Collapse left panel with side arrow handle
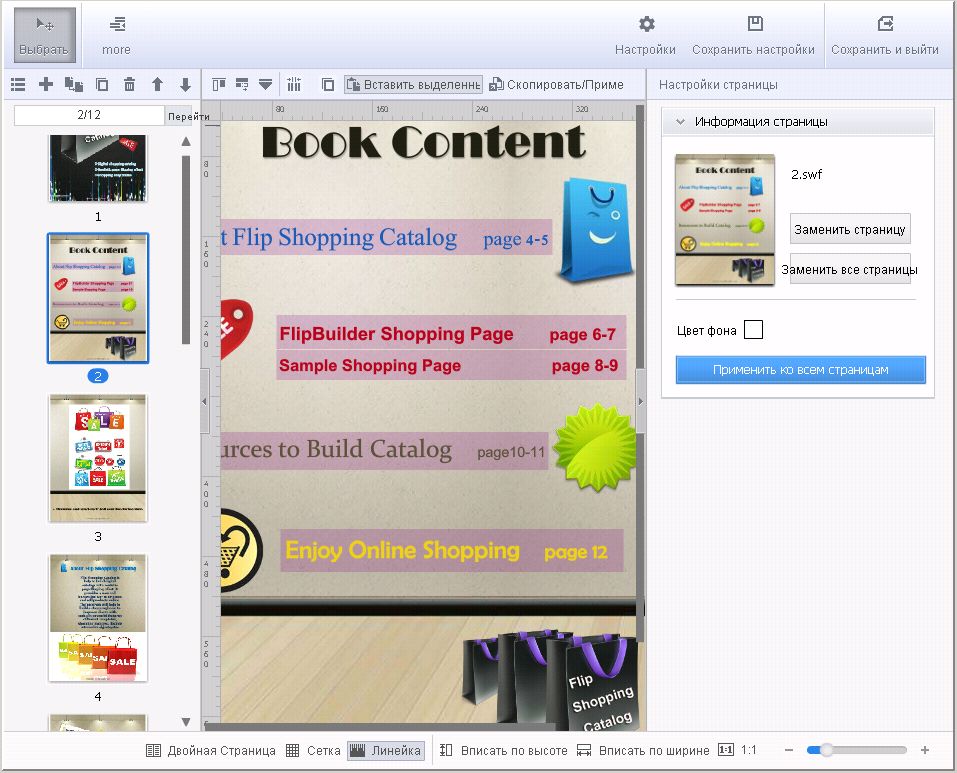The height and width of the screenshot is (773, 957). click(204, 401)
